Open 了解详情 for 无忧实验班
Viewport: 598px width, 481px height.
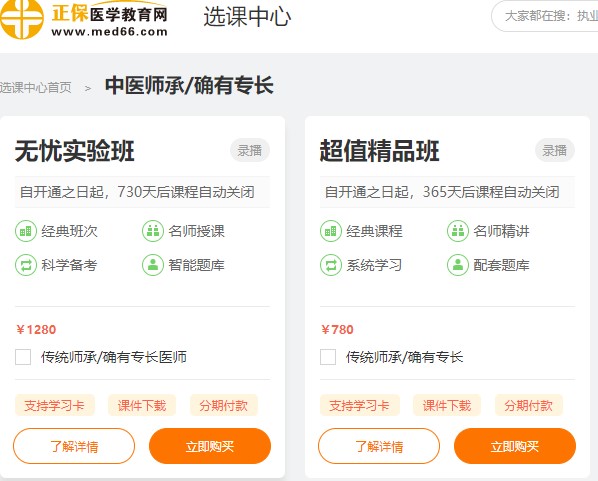point(74,446)
